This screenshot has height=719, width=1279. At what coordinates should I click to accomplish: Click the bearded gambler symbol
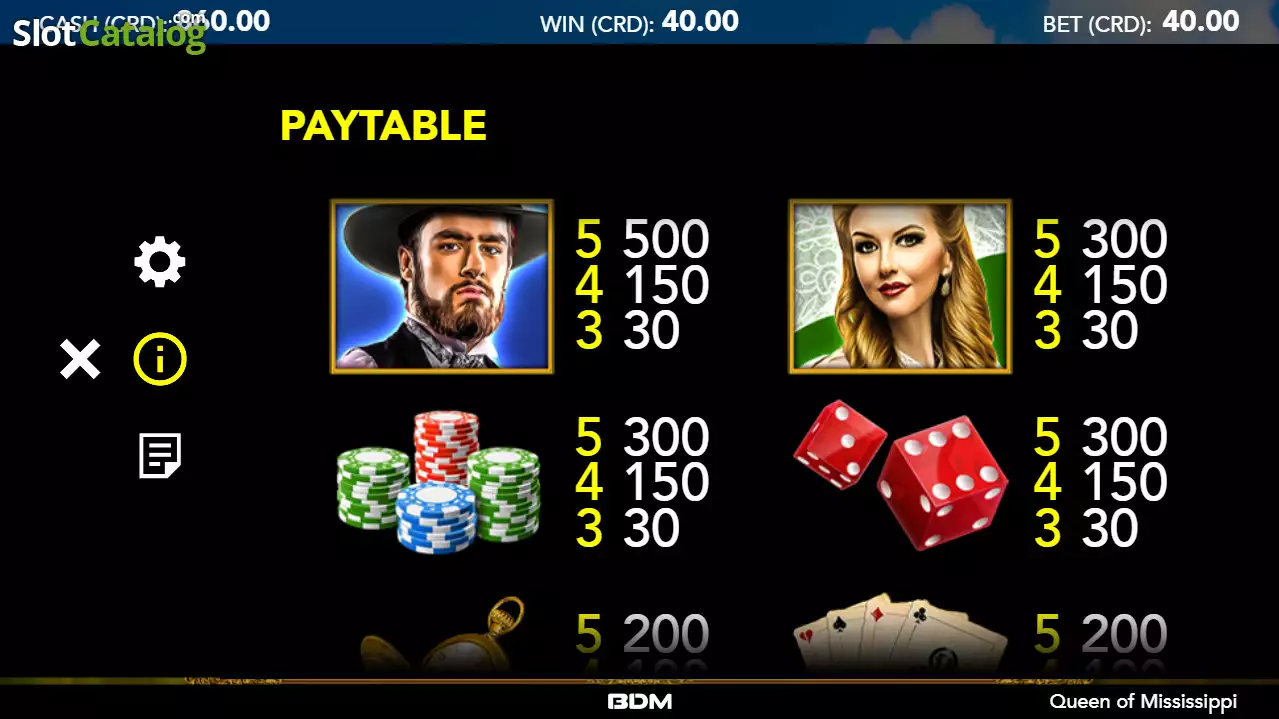pyautogui.click(x=442, y=286)
